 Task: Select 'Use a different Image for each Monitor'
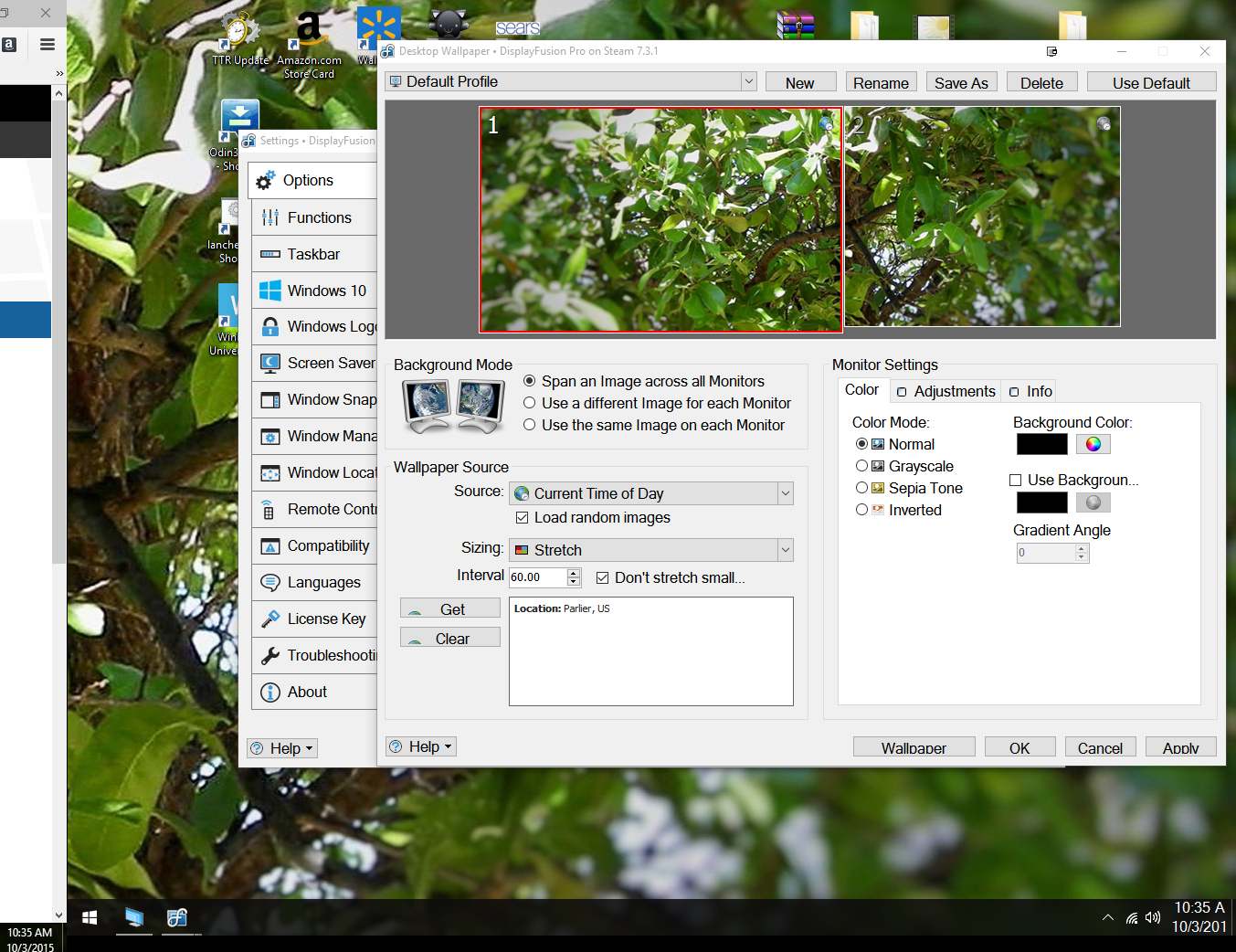tap(530, 403)
